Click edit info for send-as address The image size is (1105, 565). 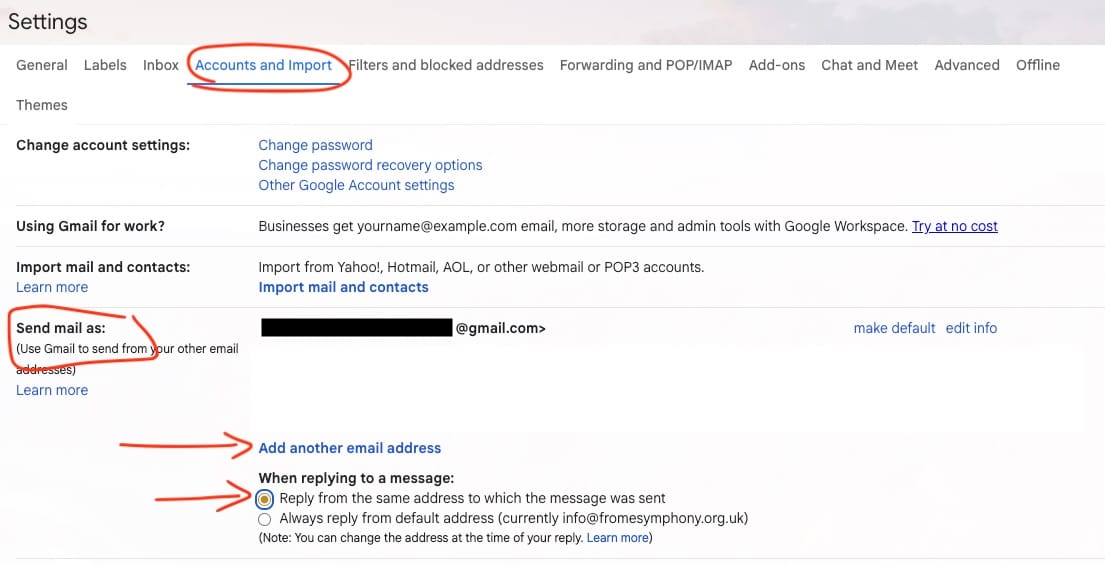tap(971, 328)
